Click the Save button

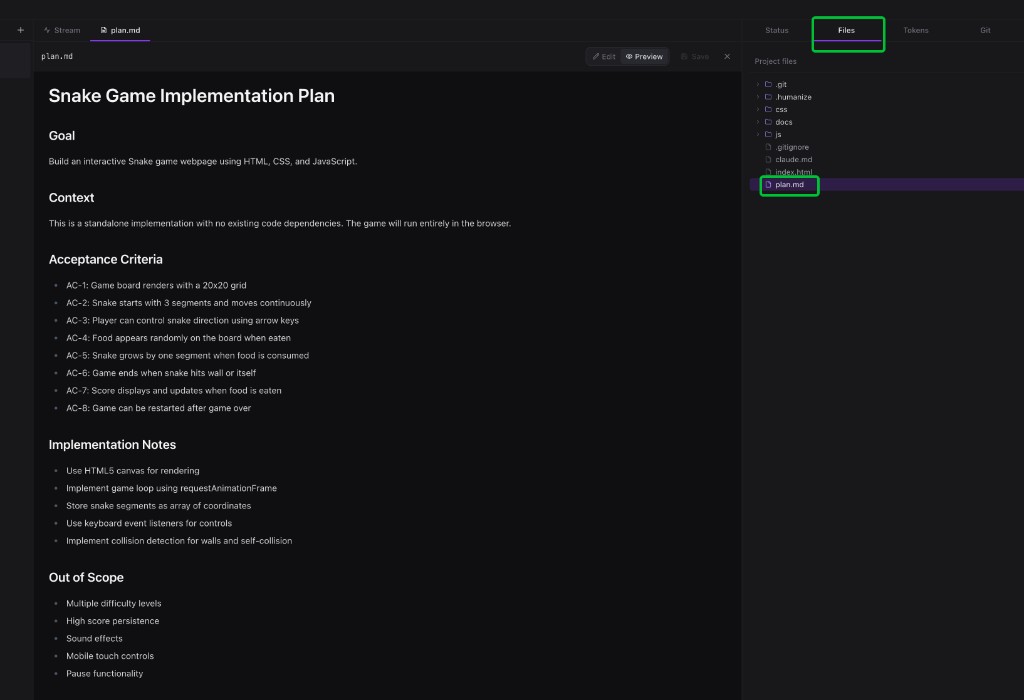coord(695,57)
